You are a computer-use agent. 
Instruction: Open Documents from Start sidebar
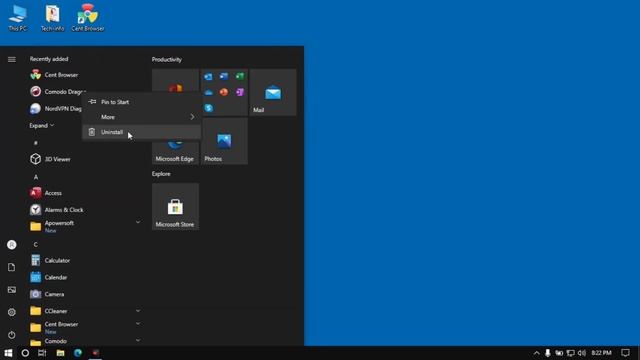(12, 267)
